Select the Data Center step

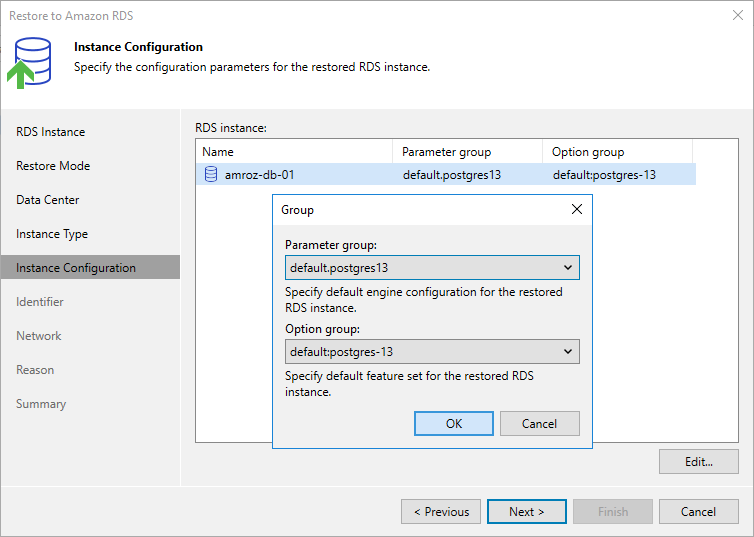[48, 200]
